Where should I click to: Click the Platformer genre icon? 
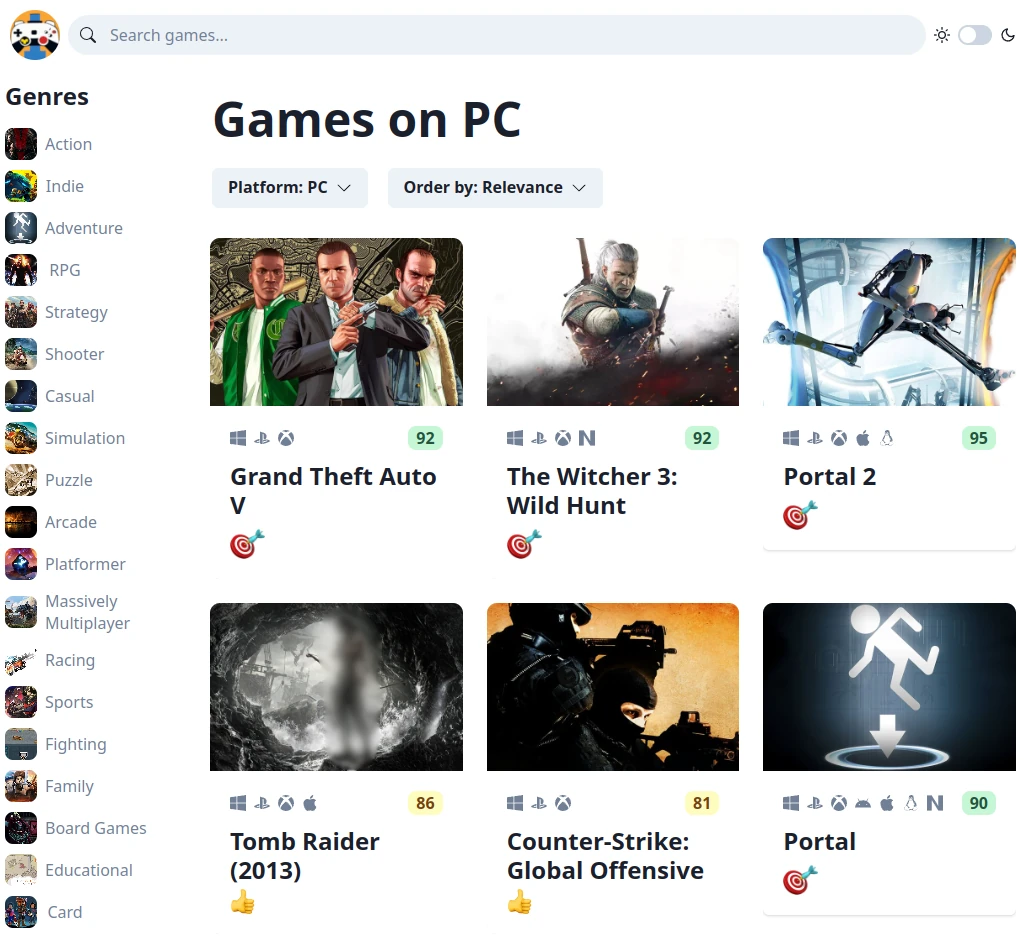(x=21, y=564)
